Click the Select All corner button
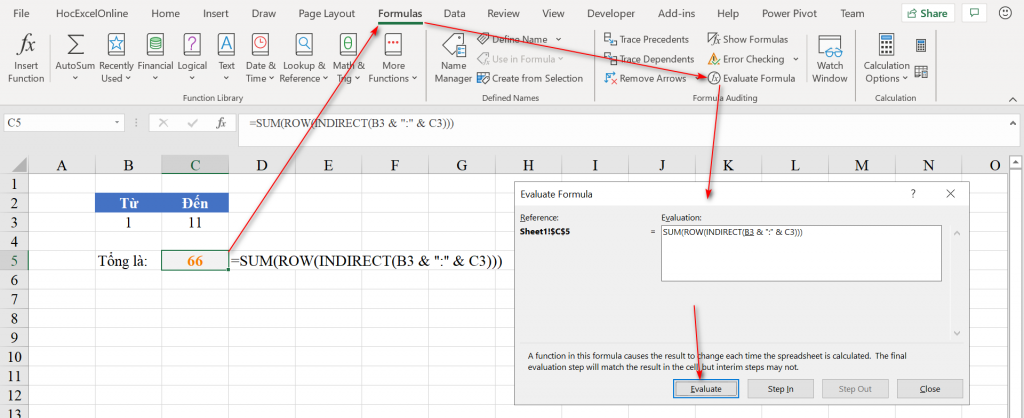 point(14,165)
